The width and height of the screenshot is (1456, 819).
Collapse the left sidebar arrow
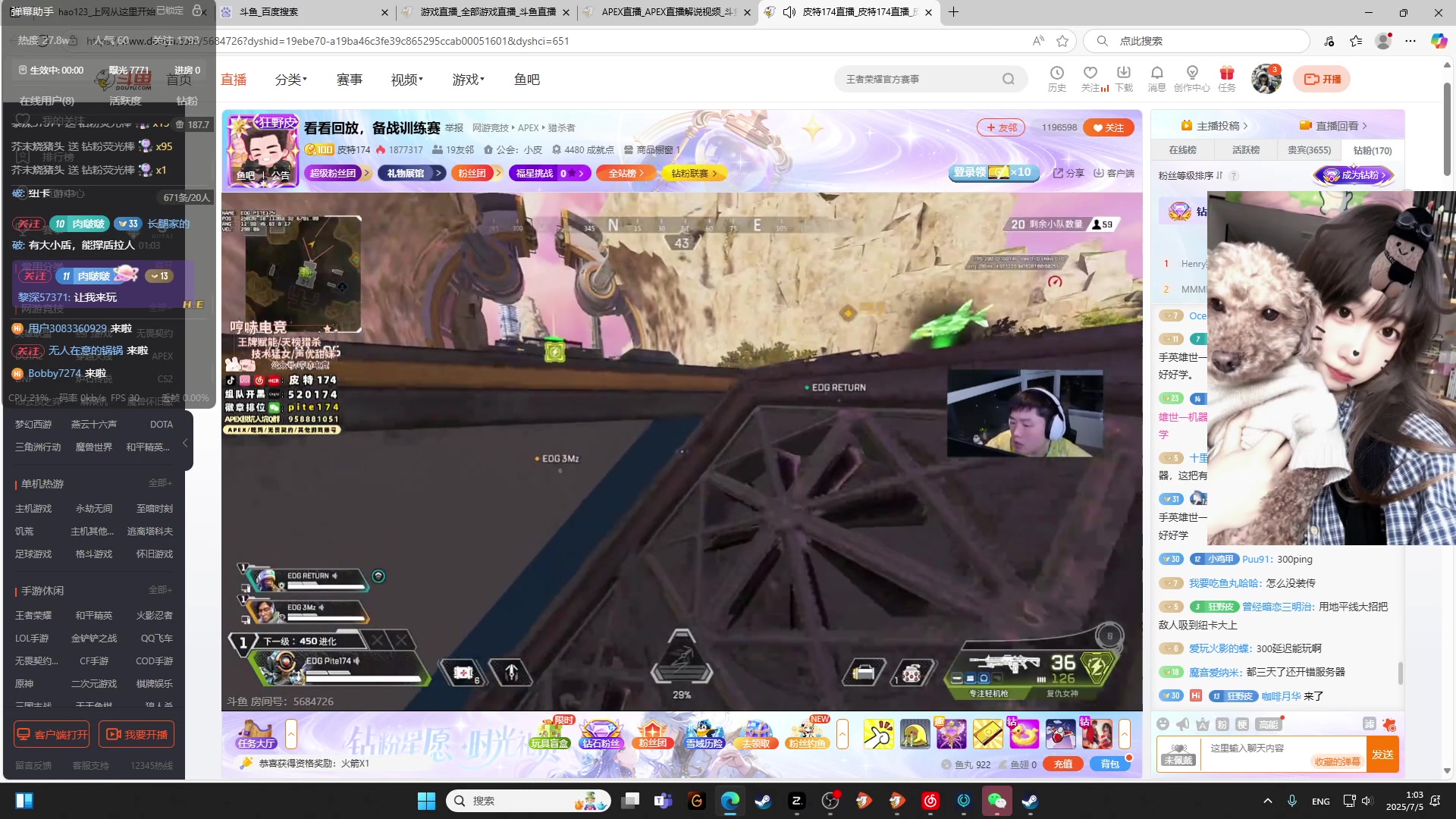pyautogui.click(x=185, y=443)
